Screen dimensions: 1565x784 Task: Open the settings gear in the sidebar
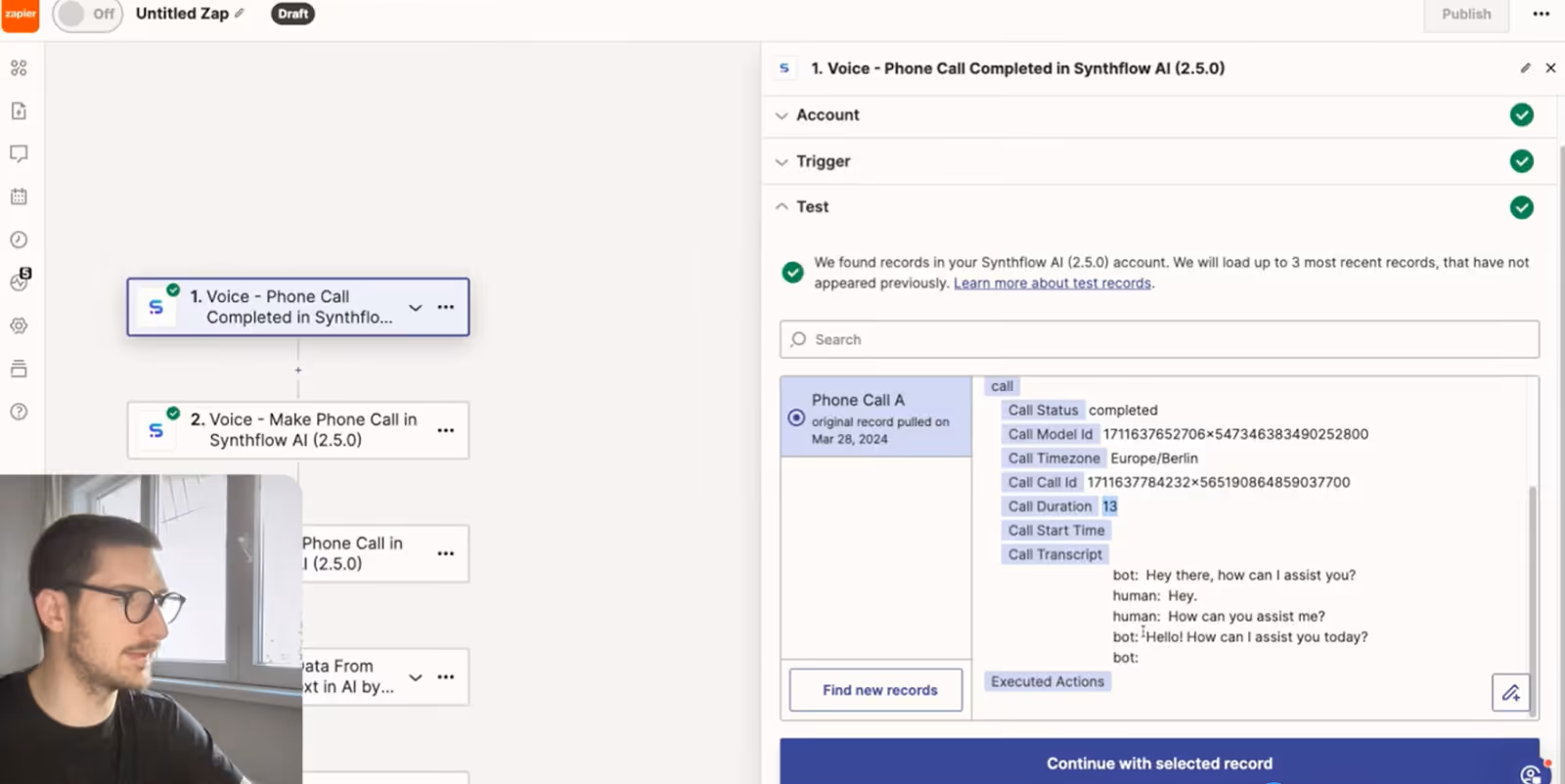pos(19,326)
